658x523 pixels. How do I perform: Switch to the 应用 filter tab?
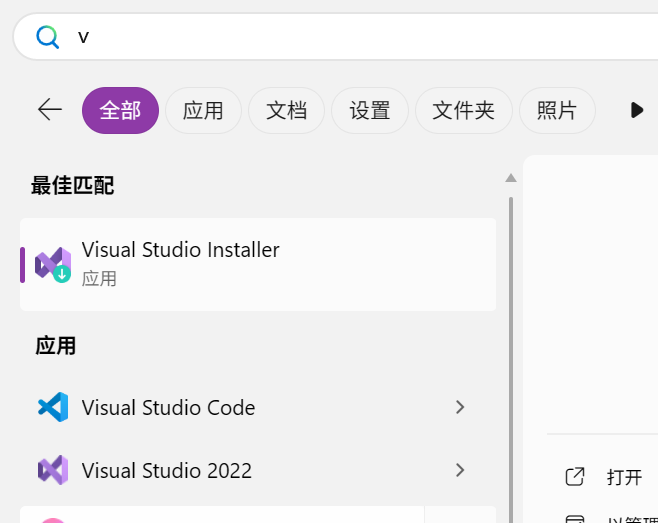pos(203,111)
